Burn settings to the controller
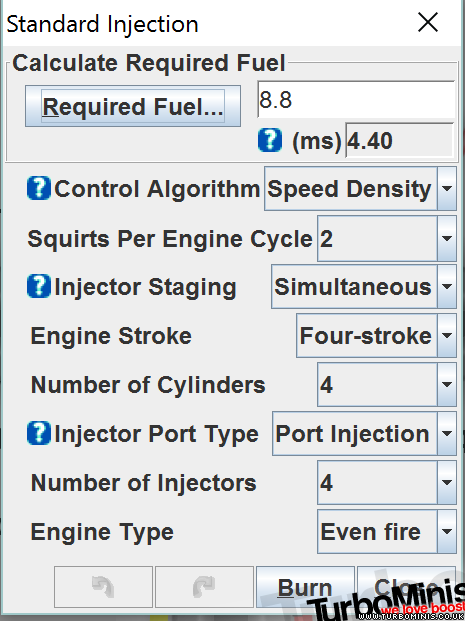Viewport: 465px width, 621px height. point(305,587)
